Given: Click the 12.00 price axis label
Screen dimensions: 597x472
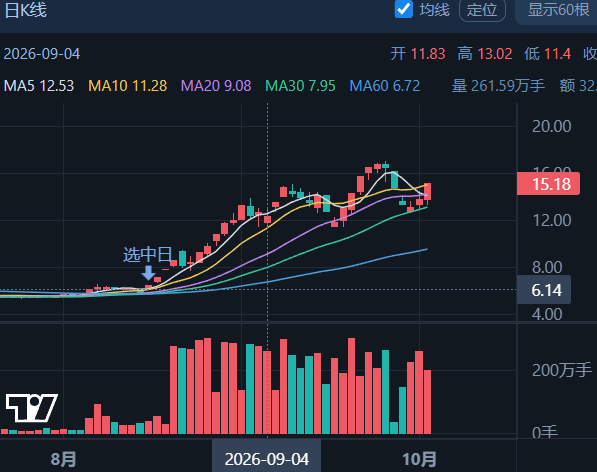Looking at the screenshot, I should 551,220.
